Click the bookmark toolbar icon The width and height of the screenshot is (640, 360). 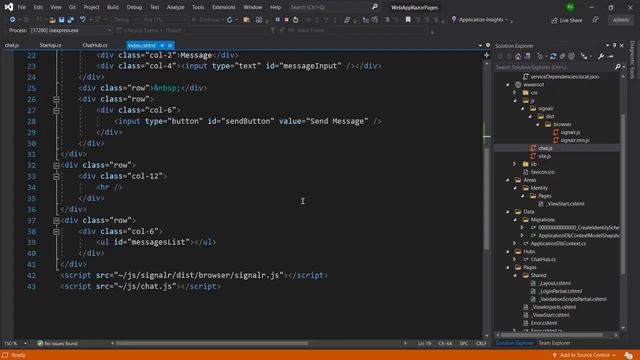408,20
